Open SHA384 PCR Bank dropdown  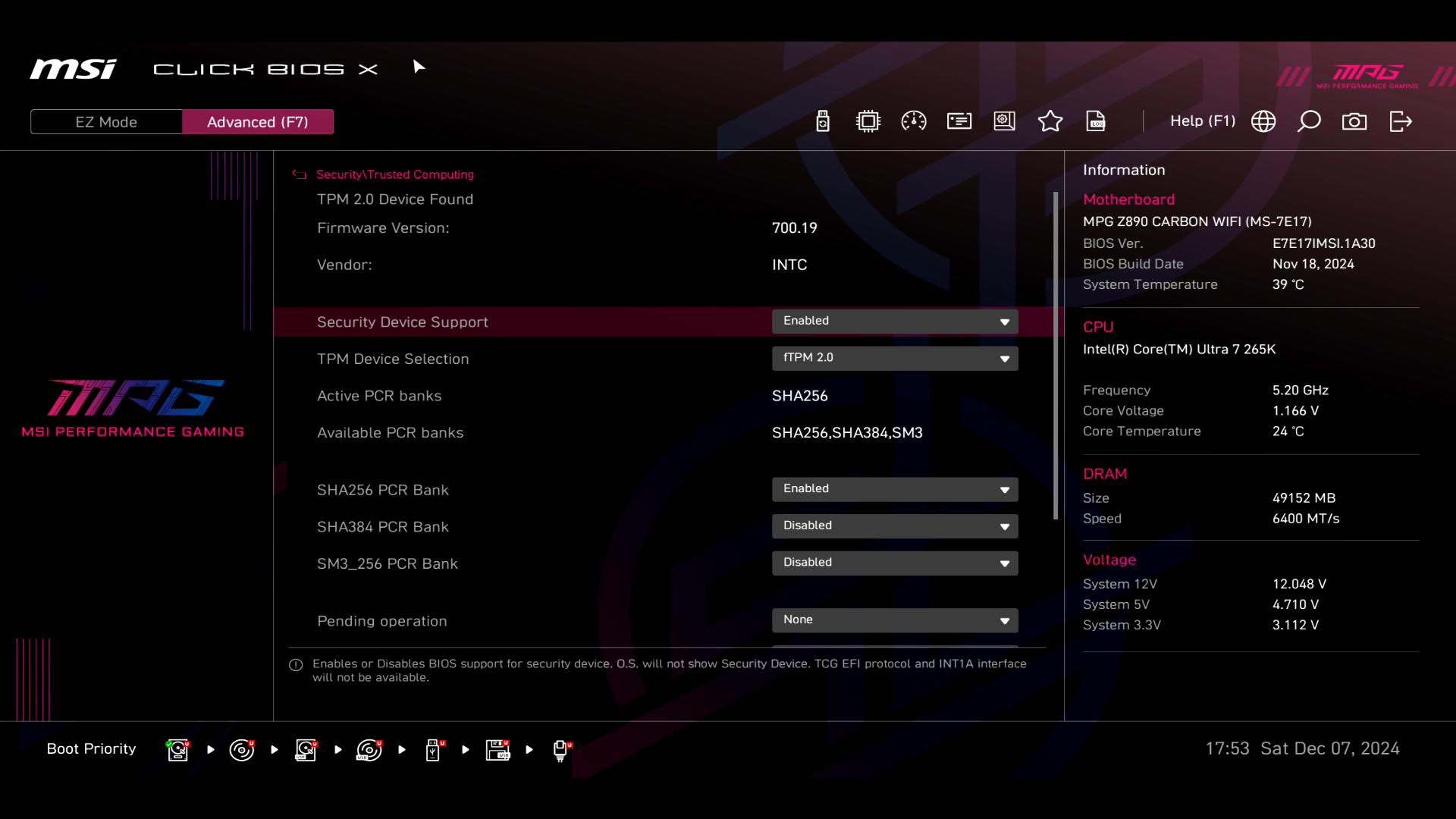pyautogui.click(x=895, y=526)
